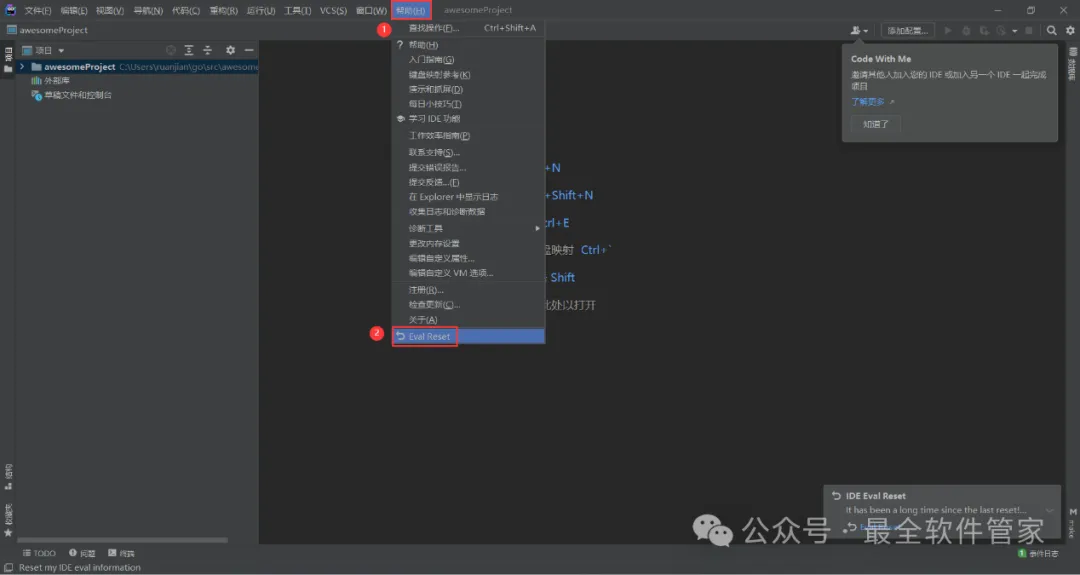Viewport: 1080px width, 575px height.
Task: Open Project panel options gear
Action: [231, 50]
